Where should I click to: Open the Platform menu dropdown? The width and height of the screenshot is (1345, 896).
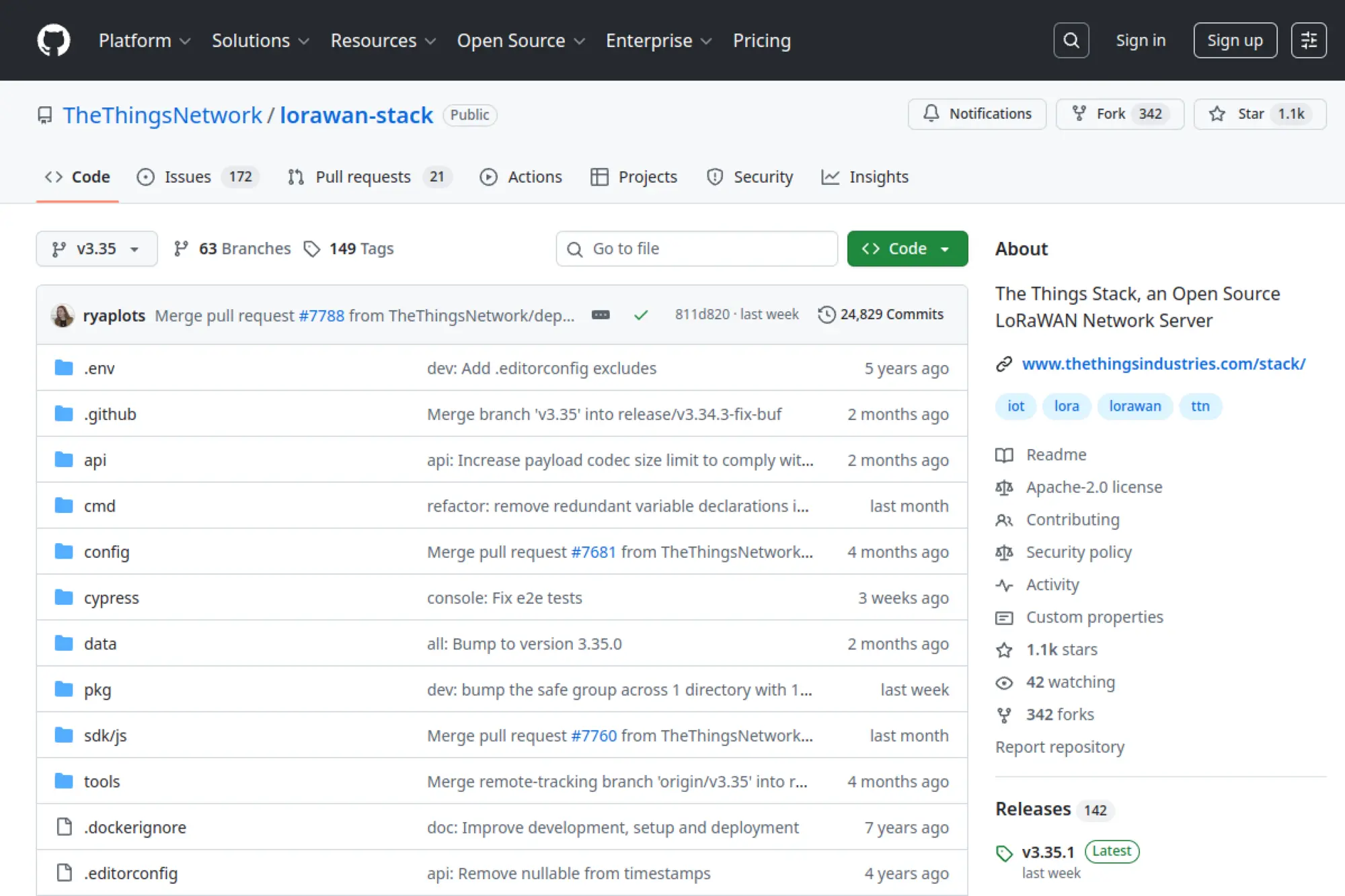144,40
